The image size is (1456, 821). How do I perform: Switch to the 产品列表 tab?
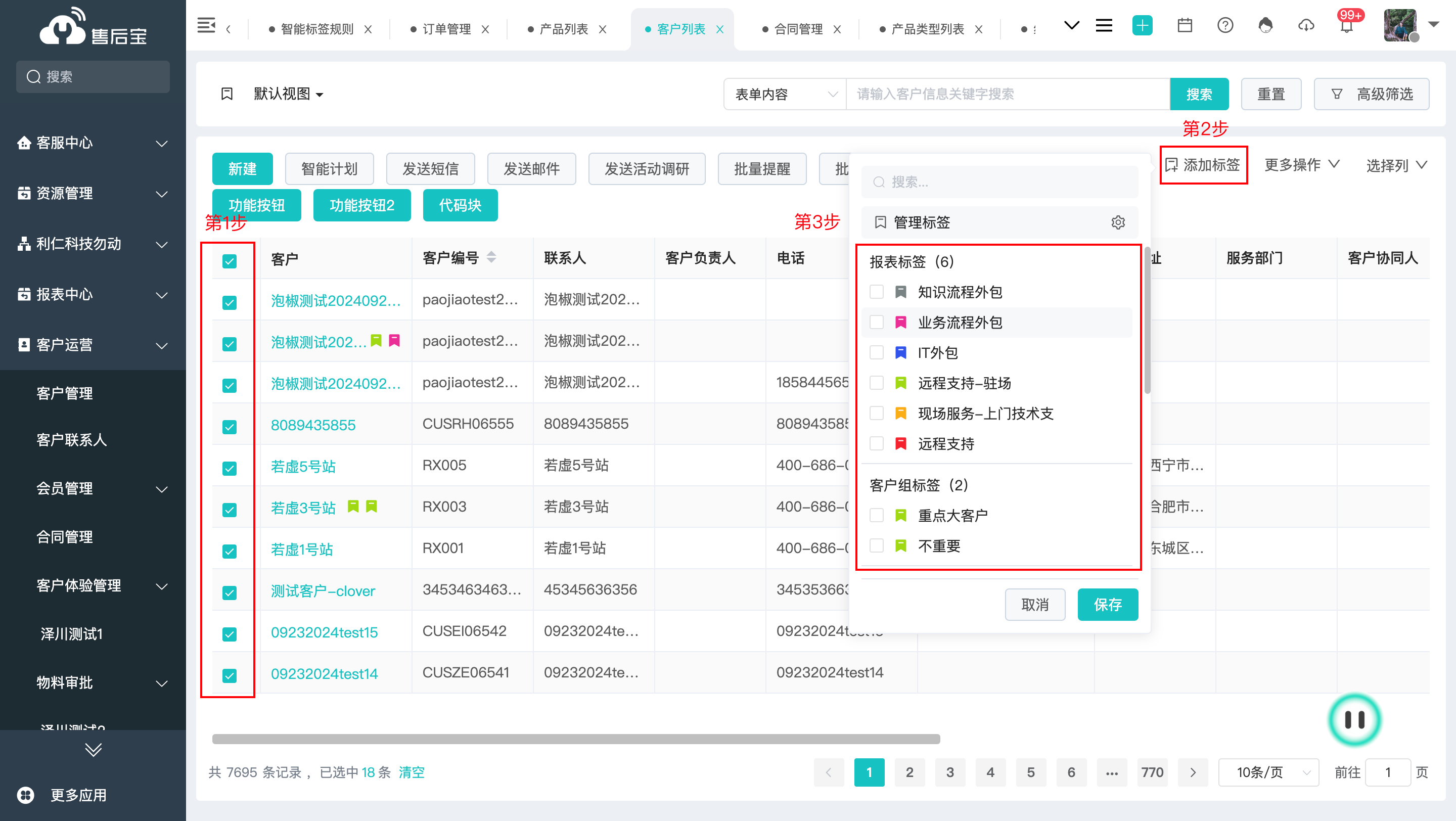click(x=564, y=29)
